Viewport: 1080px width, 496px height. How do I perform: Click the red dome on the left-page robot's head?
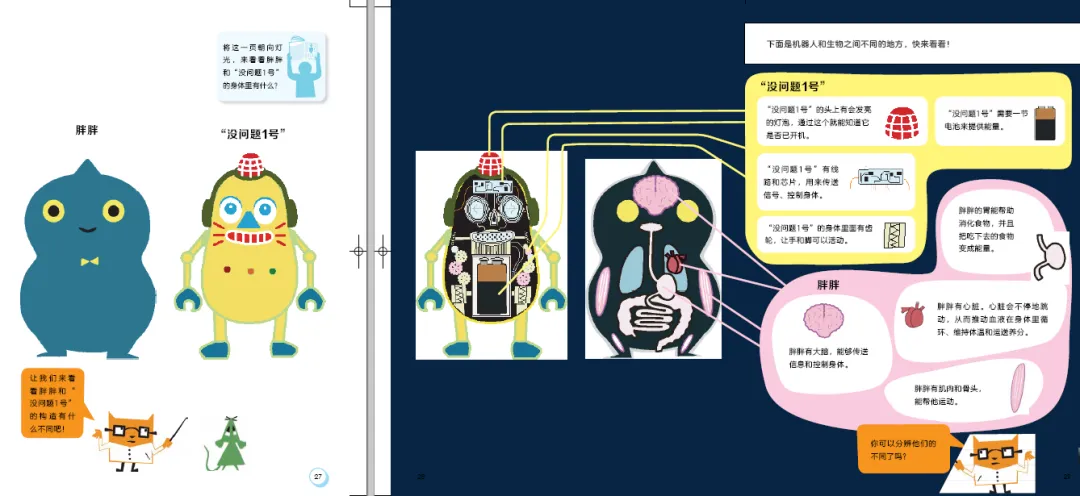click(251, 165)
